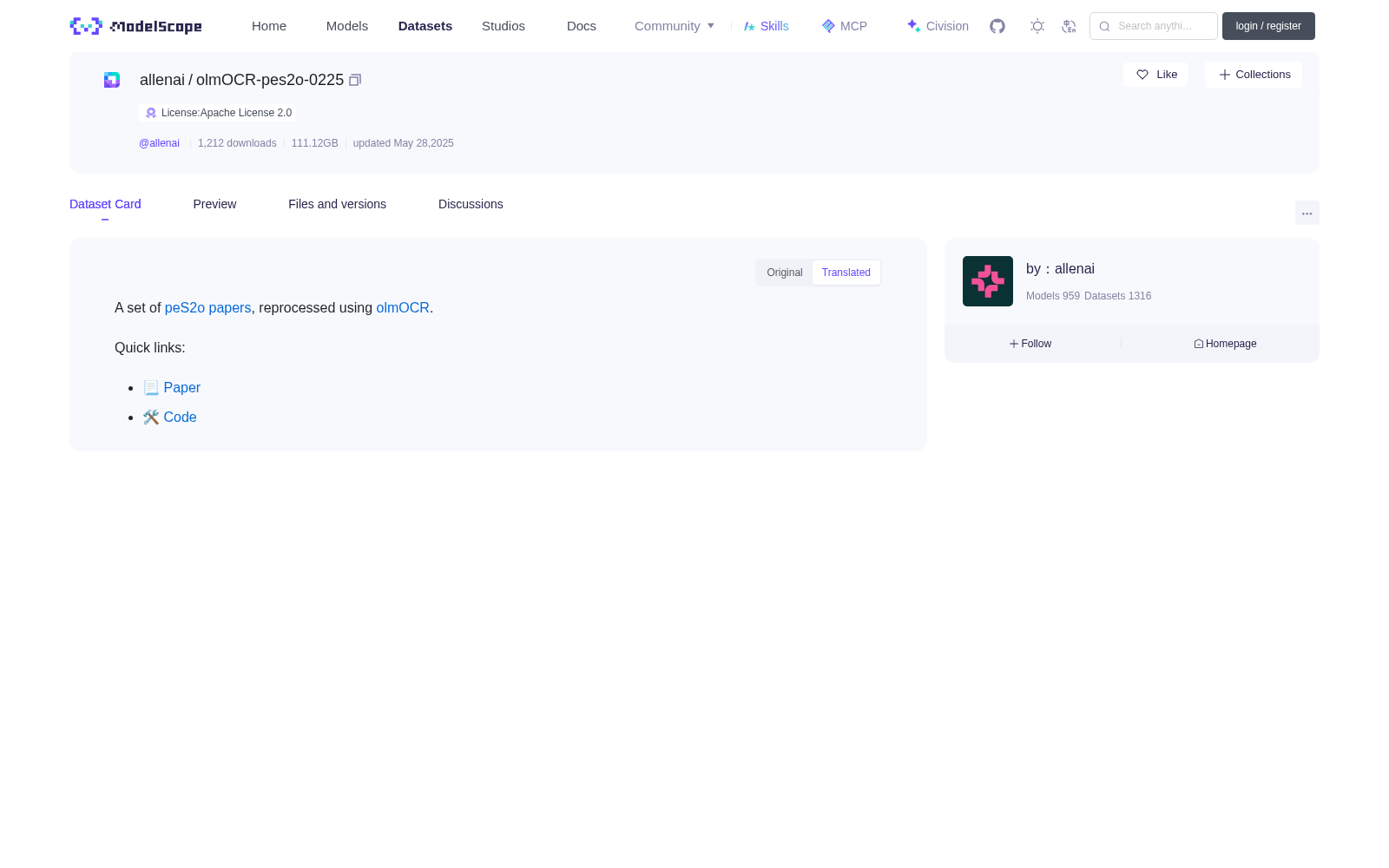Click the Homepage button label
1389x868 pixels.
coord(1231,344)
